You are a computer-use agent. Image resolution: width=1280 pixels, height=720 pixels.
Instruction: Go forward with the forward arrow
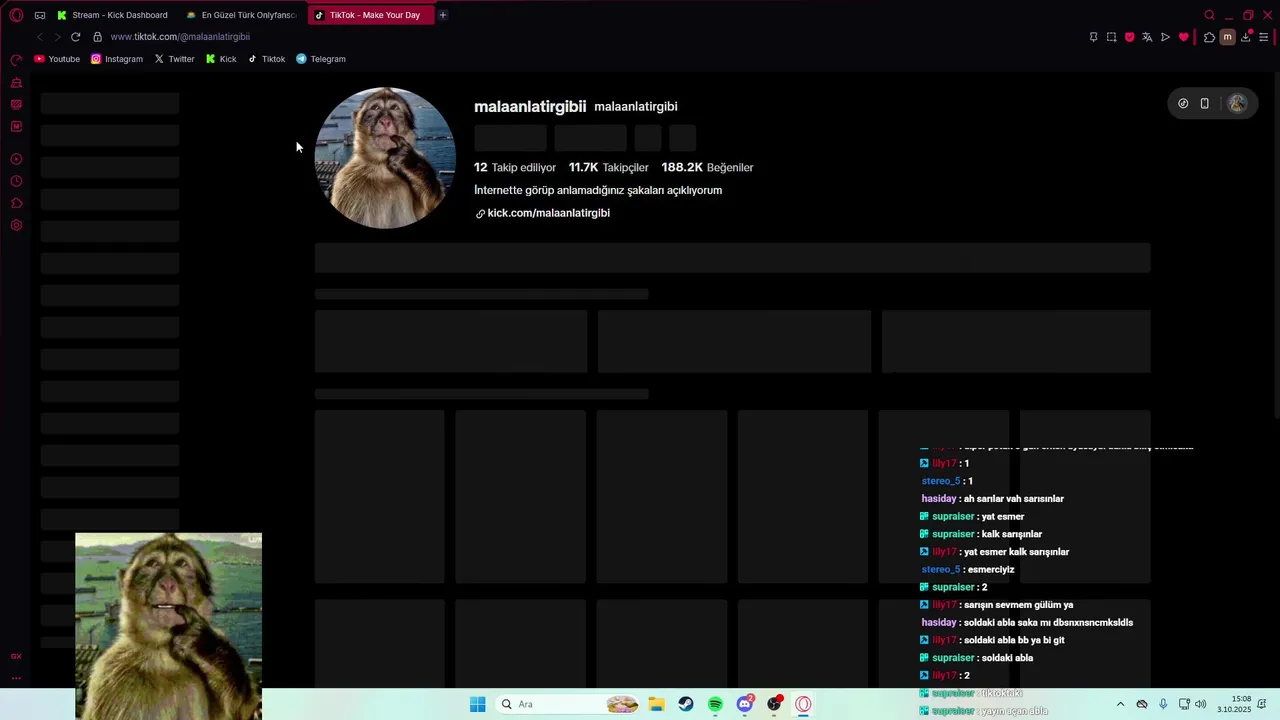(57, 37)
